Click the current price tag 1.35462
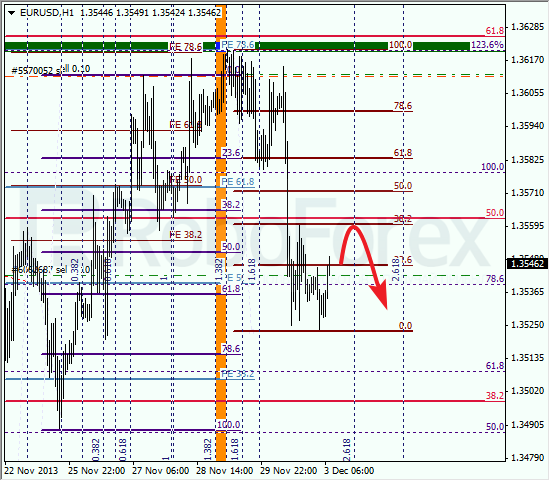The image size is (550, 481). [x=527, y=263]
